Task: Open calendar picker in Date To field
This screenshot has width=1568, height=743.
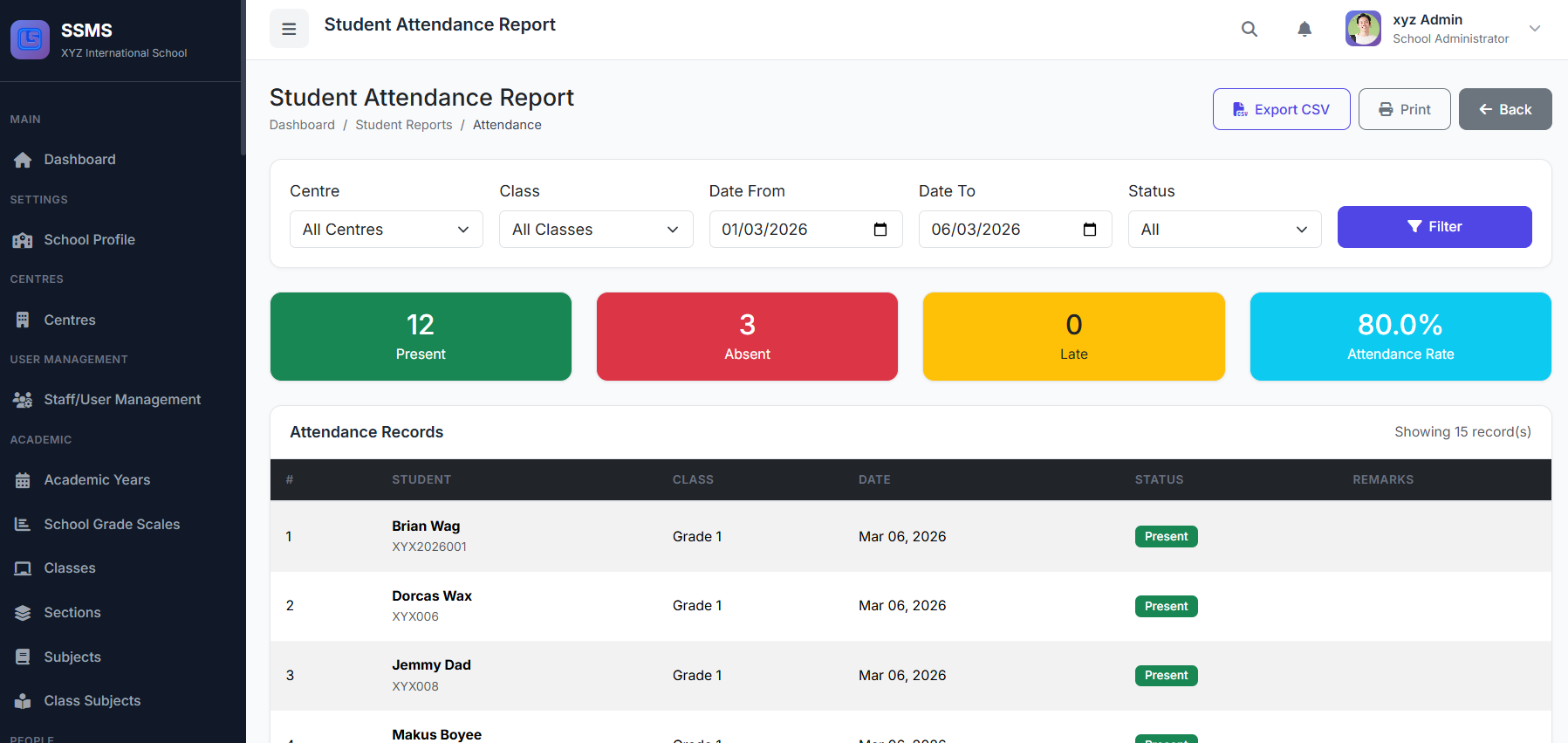Action: [x=1089, y=230]
